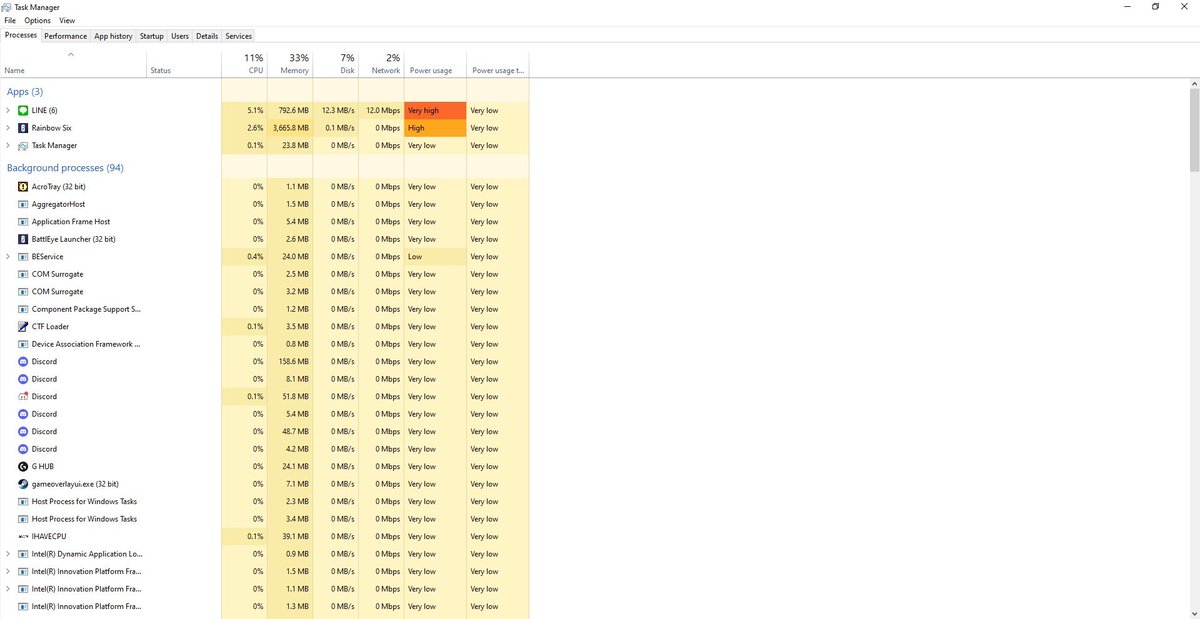The height and width of the screenshot is (619, 1200).
Task: Expand the Rainbow Six process group
Action: pyautogui.click(x=8, y=128)
